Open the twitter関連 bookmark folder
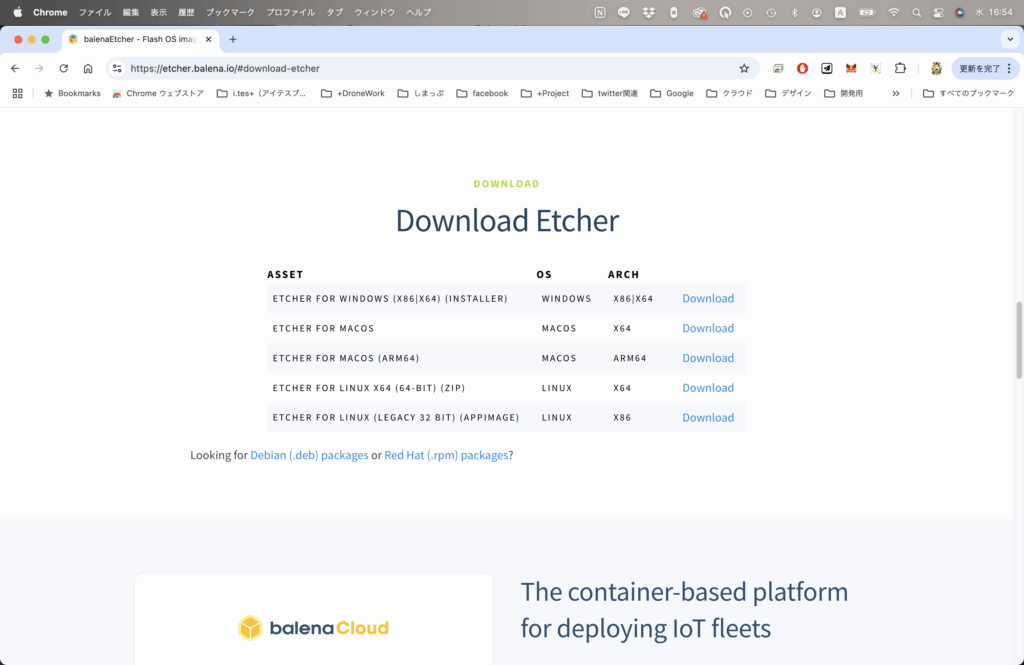This screenshot has height=665, width=1024. [x=609, y=93]
